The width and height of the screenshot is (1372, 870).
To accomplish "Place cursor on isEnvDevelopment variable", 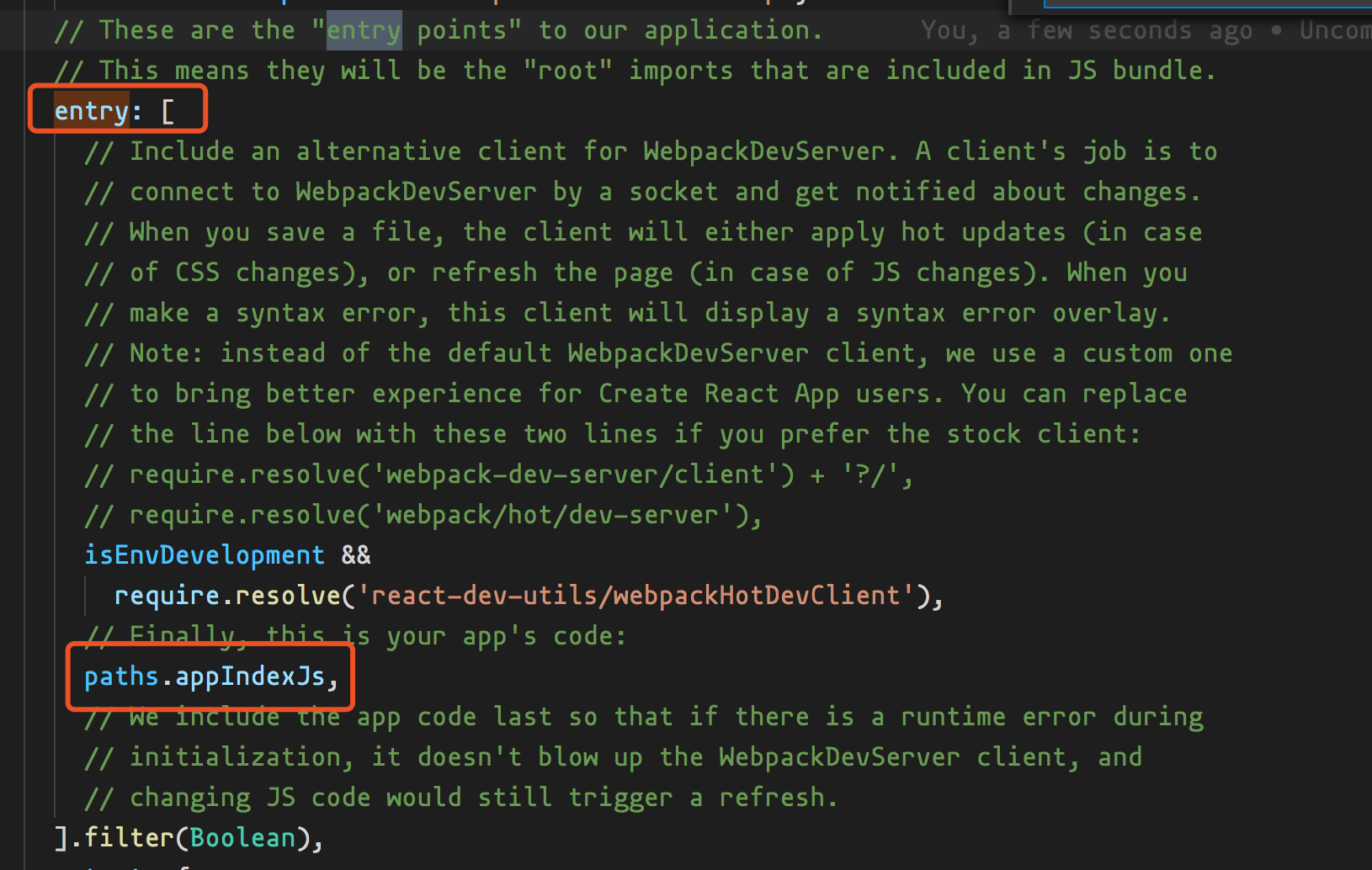I will [204, 555].
